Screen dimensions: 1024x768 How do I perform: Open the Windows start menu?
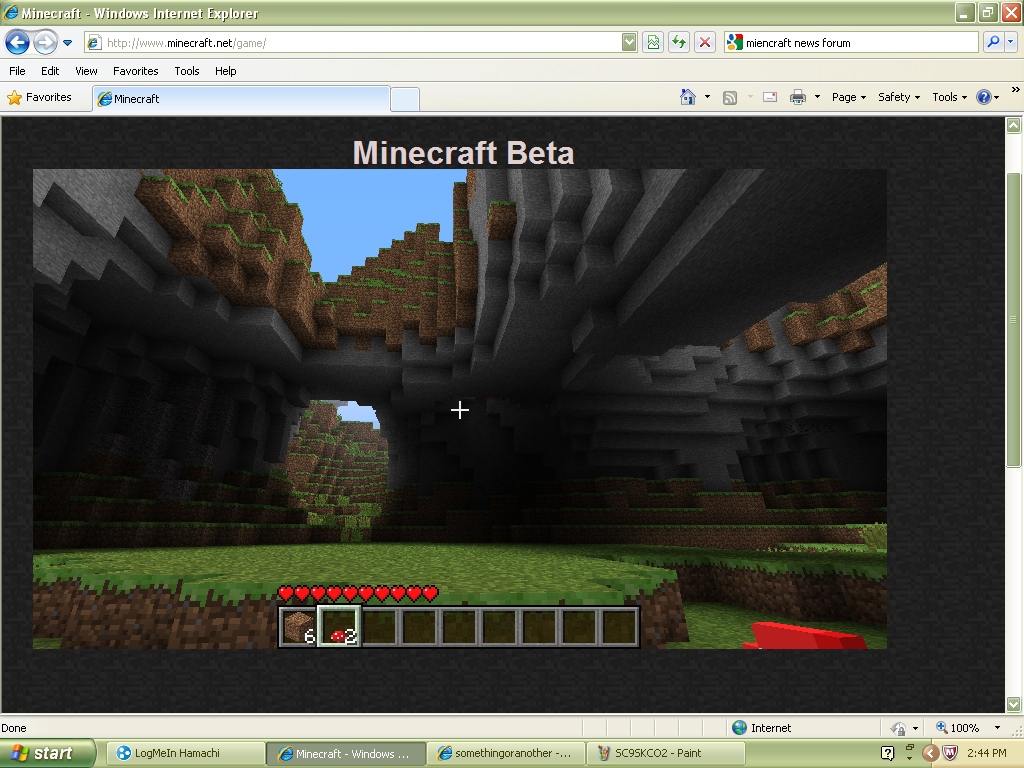[x=48, y=753]
